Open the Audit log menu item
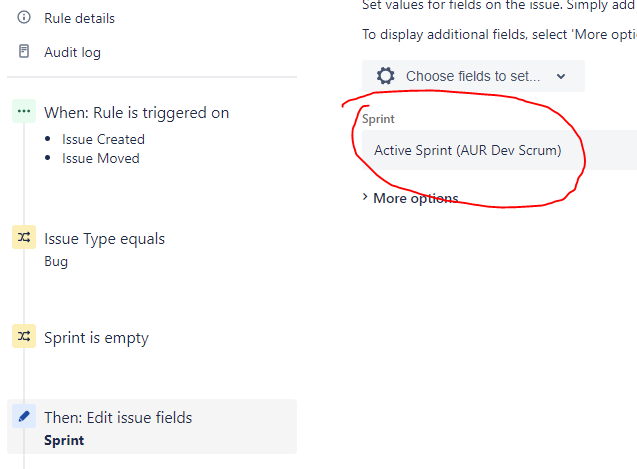Screen dimensions: 637x469 point(72,52)
